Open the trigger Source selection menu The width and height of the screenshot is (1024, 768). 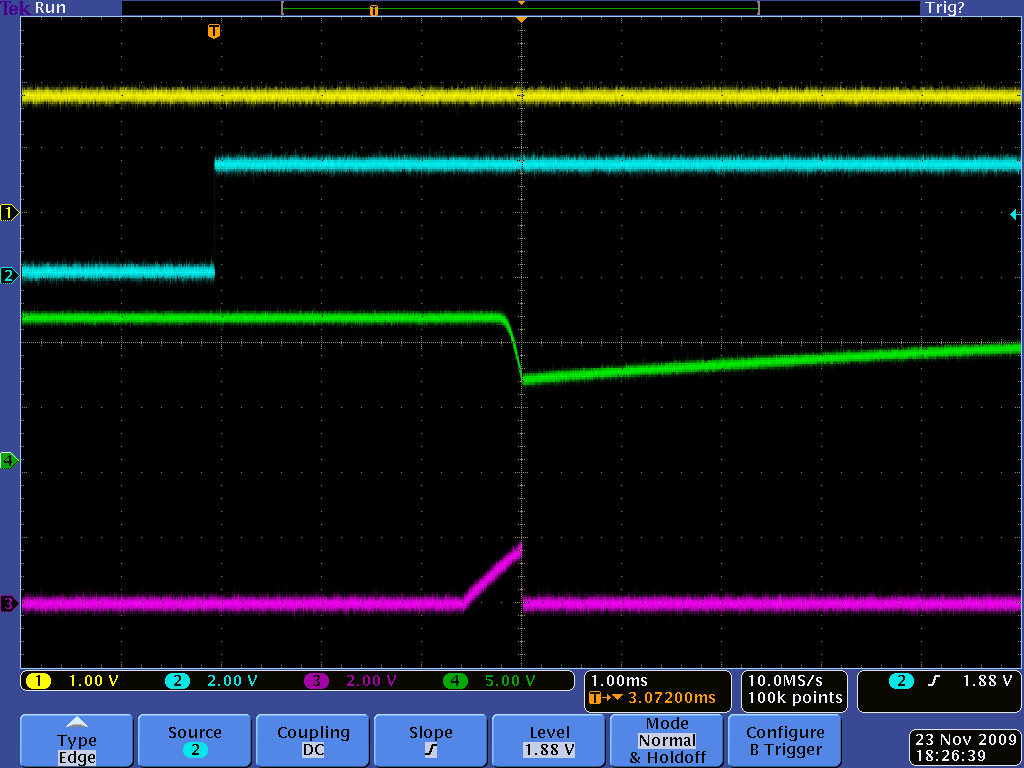[x=194, y=741]
